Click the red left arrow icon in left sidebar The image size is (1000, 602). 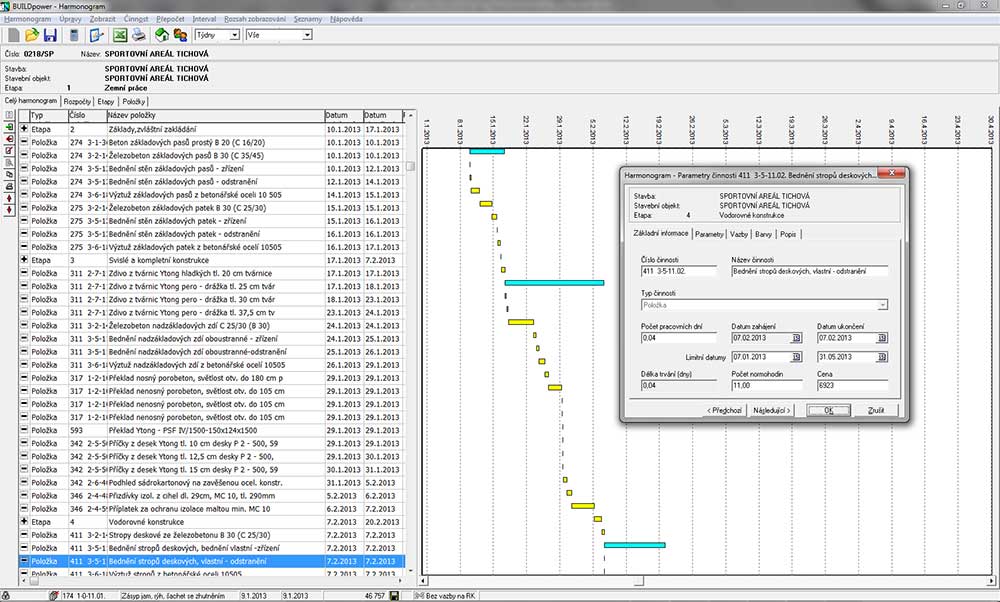click(9, 139)
